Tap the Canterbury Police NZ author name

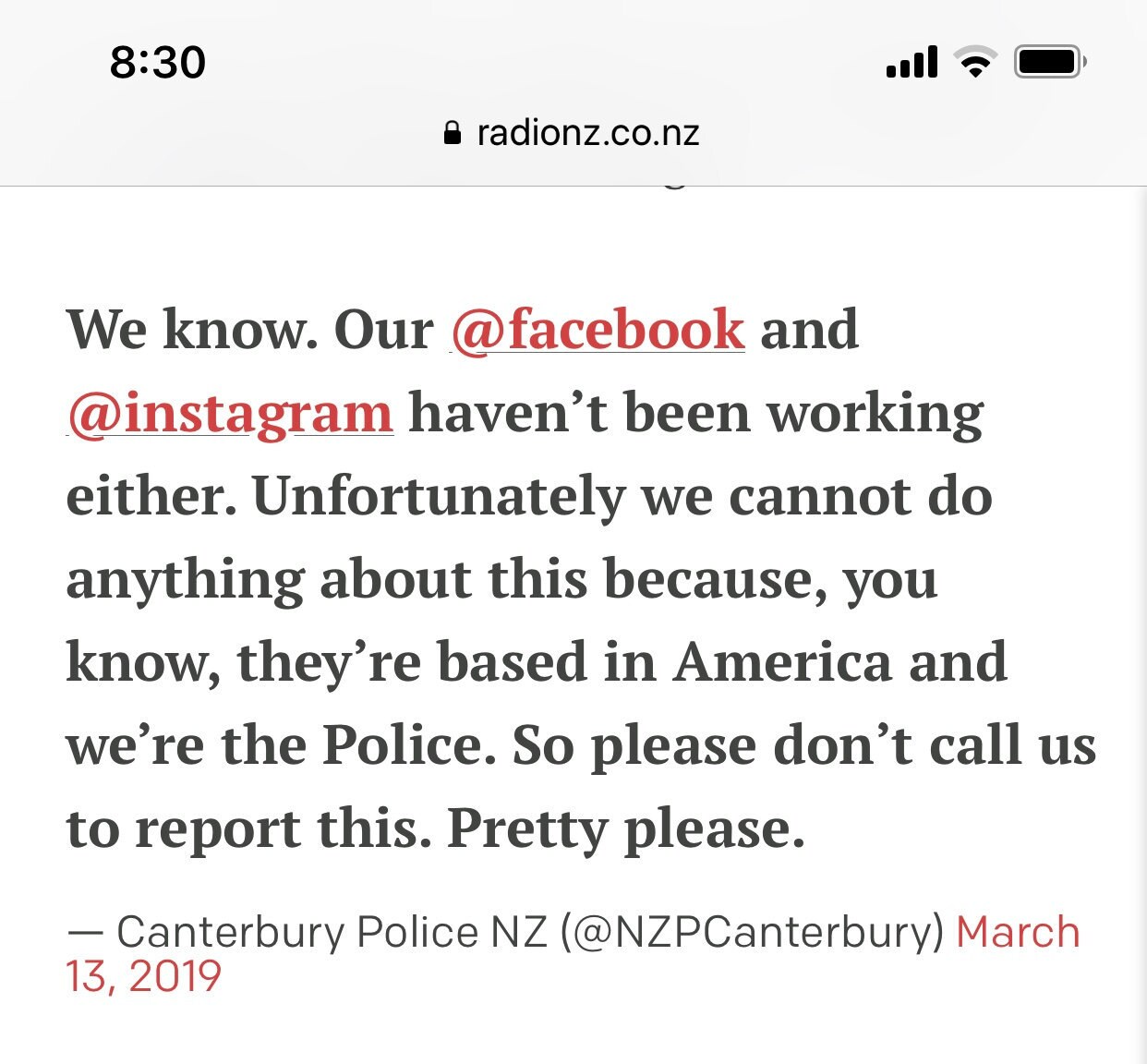coord(332,932)
